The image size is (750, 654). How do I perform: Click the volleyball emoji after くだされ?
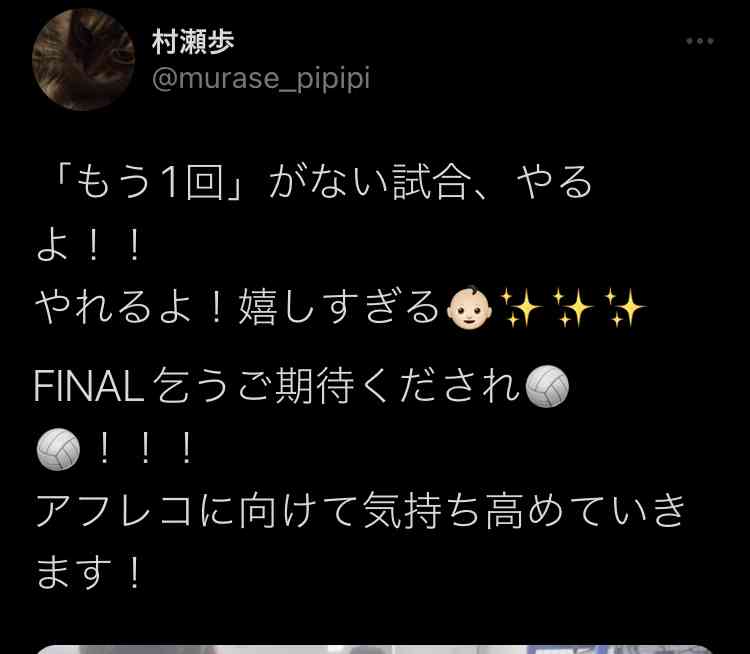pos(547,386)
